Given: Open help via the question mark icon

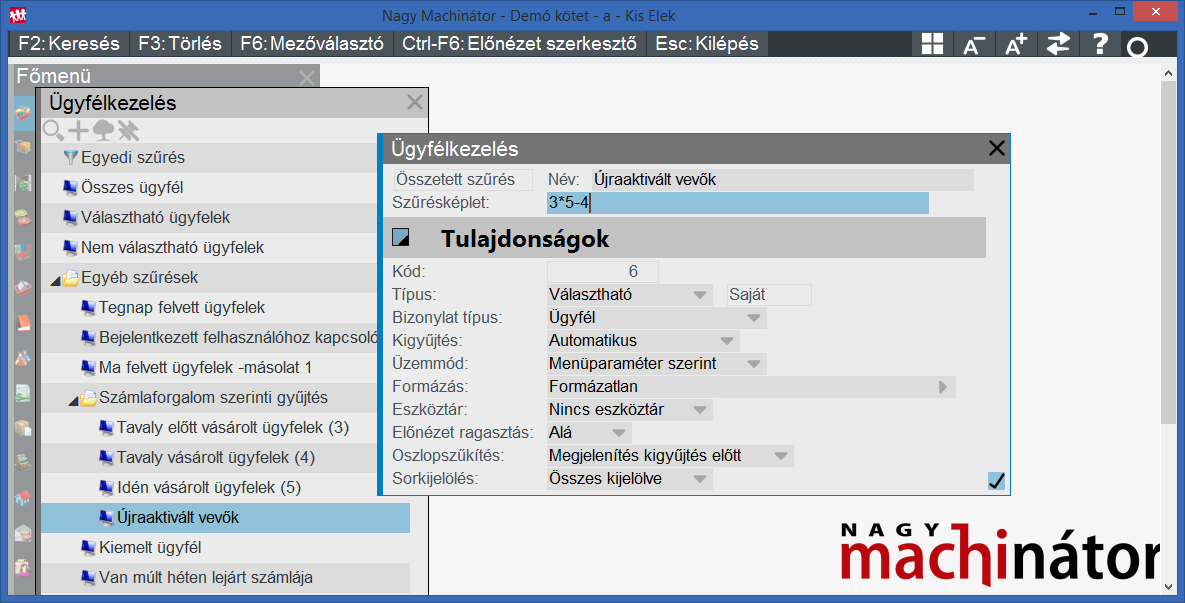Looking at the screenshot, I should click(1099, 43).
